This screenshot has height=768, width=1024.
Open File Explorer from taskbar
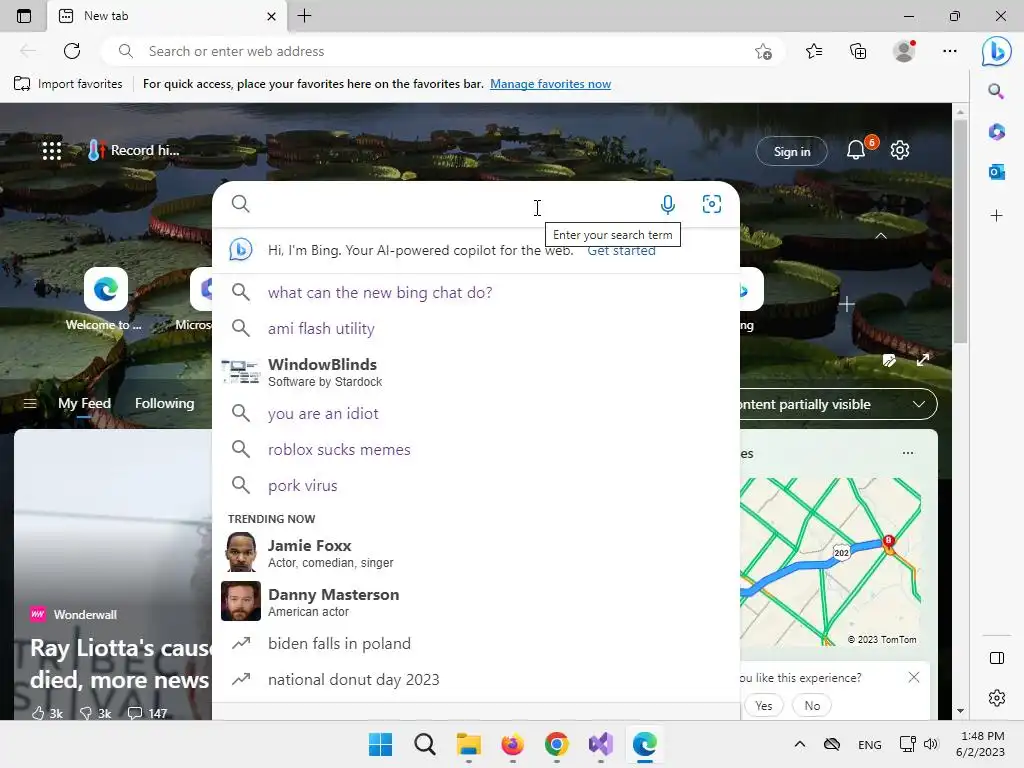pyautogui.click(x=468, y=744)
